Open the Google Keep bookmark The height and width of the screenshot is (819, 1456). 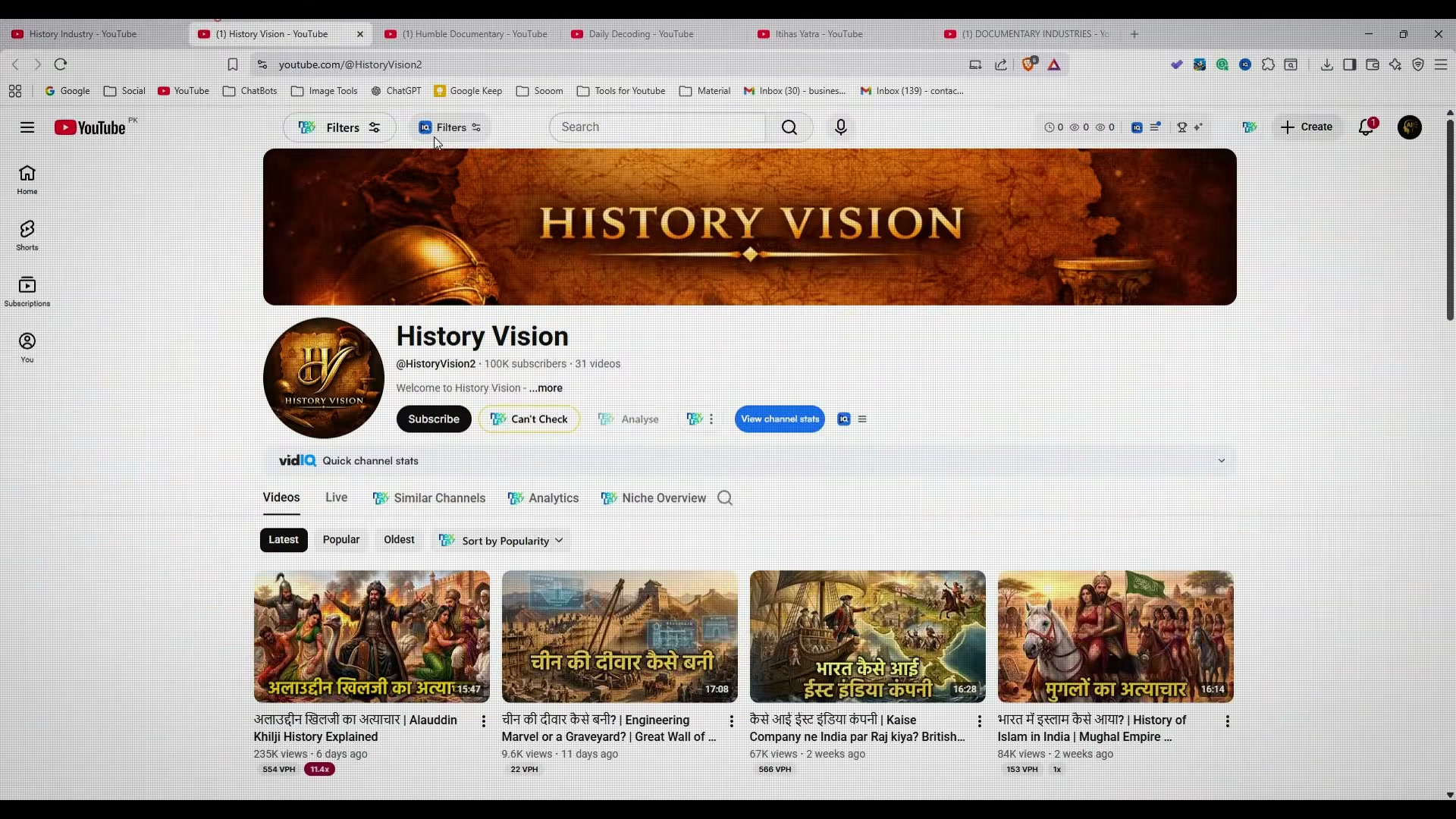[468, 91]
